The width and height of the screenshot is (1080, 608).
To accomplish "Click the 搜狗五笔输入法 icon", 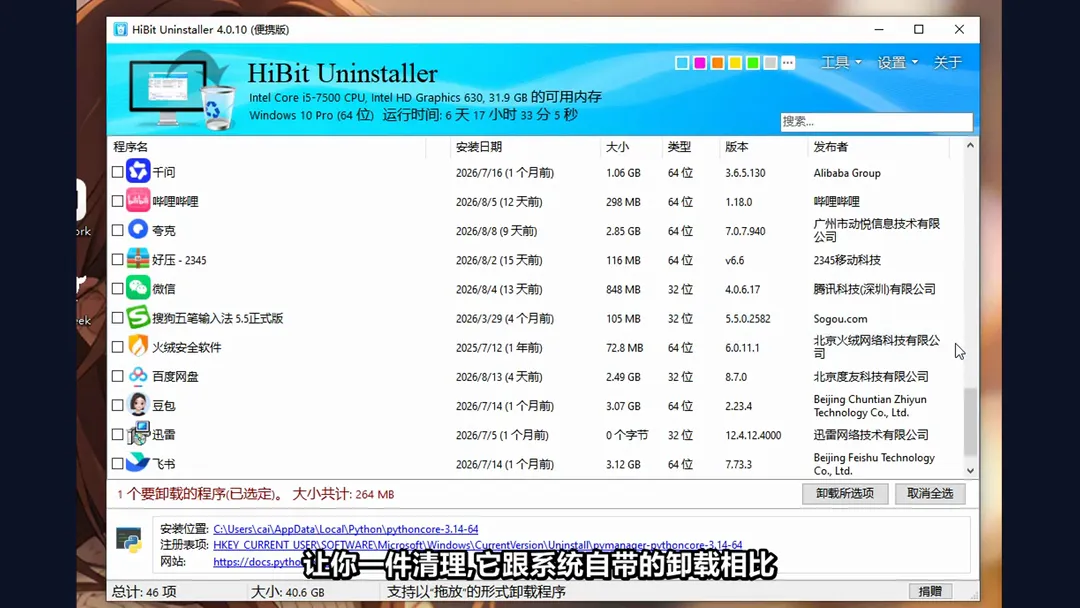I will click(x=138, y=317).
